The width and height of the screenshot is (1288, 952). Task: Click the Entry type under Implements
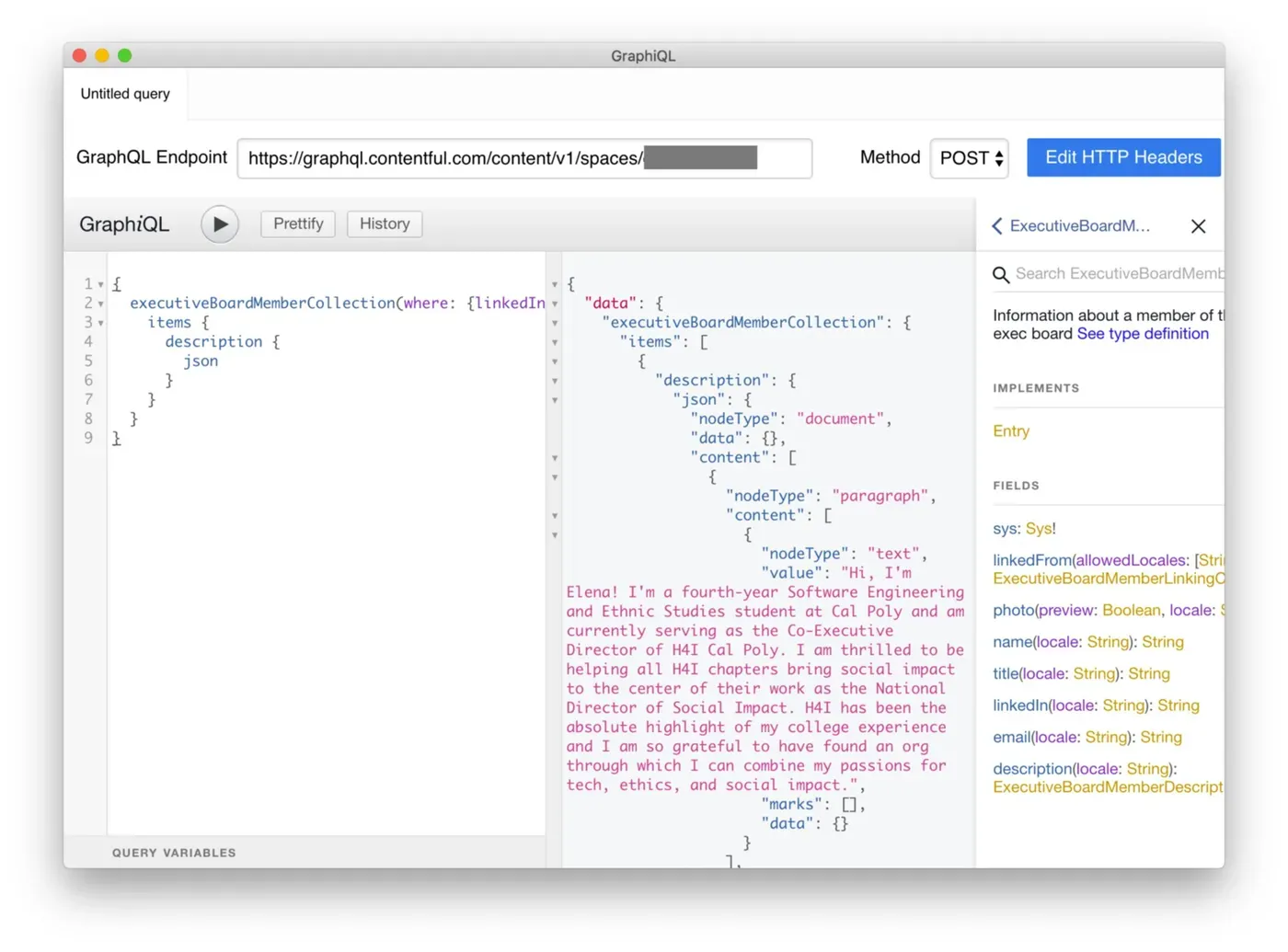click(x=1010, y=430)
